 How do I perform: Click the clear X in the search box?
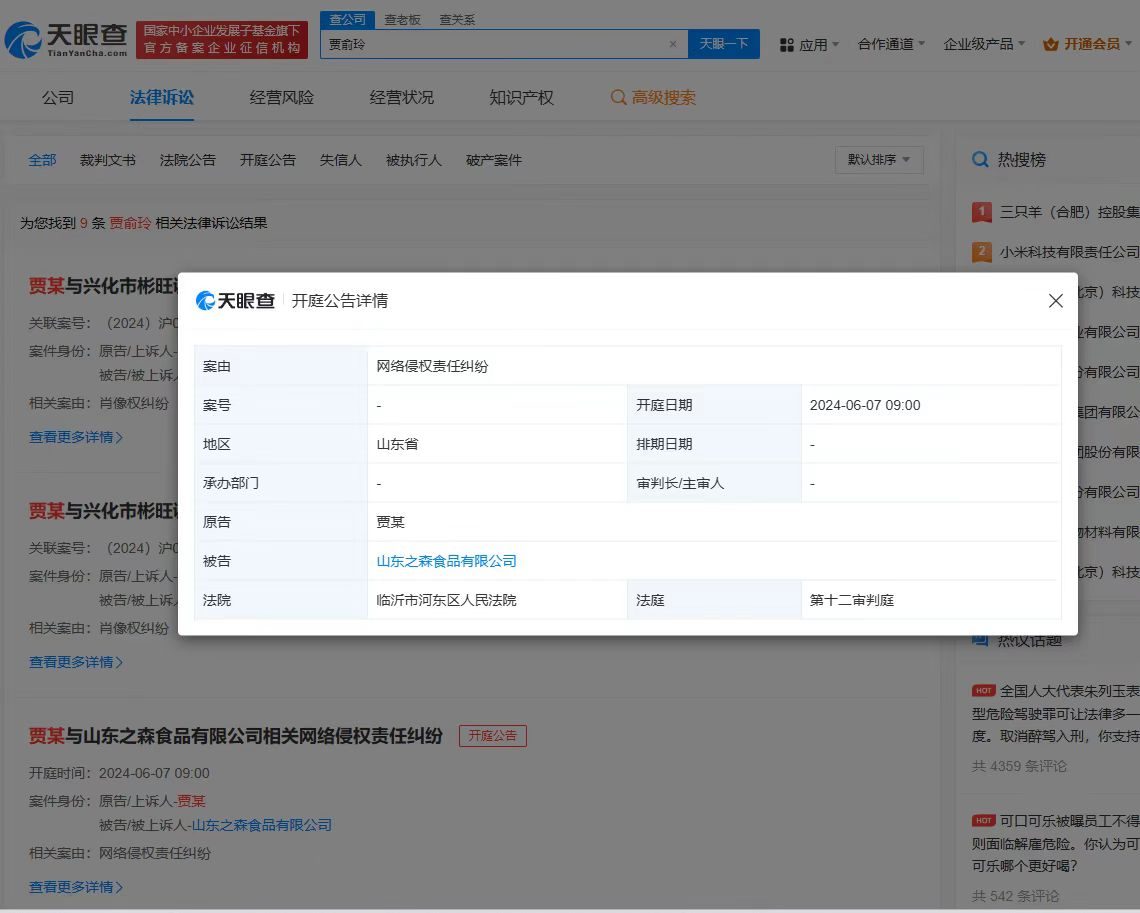tap(673, 44)
